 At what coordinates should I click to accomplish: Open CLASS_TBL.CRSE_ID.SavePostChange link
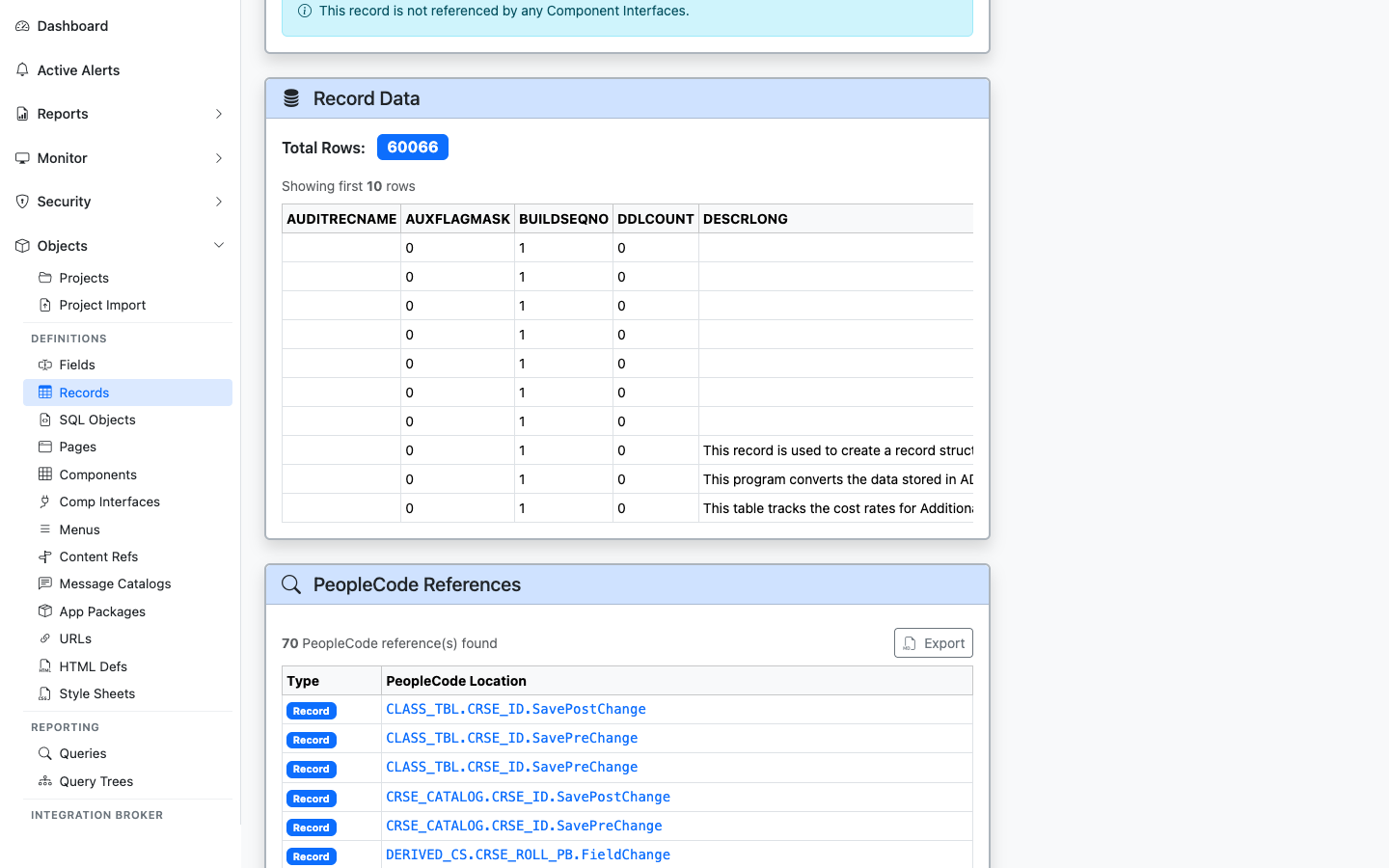[516, 709]
